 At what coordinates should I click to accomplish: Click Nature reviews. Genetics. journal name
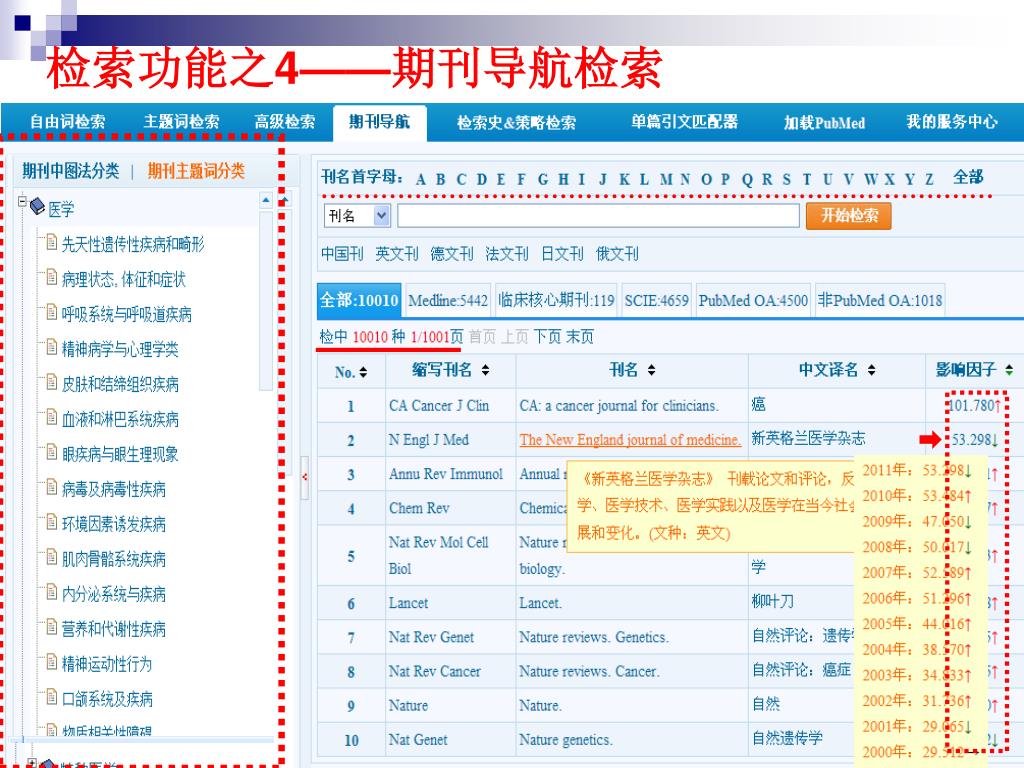point(594,637)
